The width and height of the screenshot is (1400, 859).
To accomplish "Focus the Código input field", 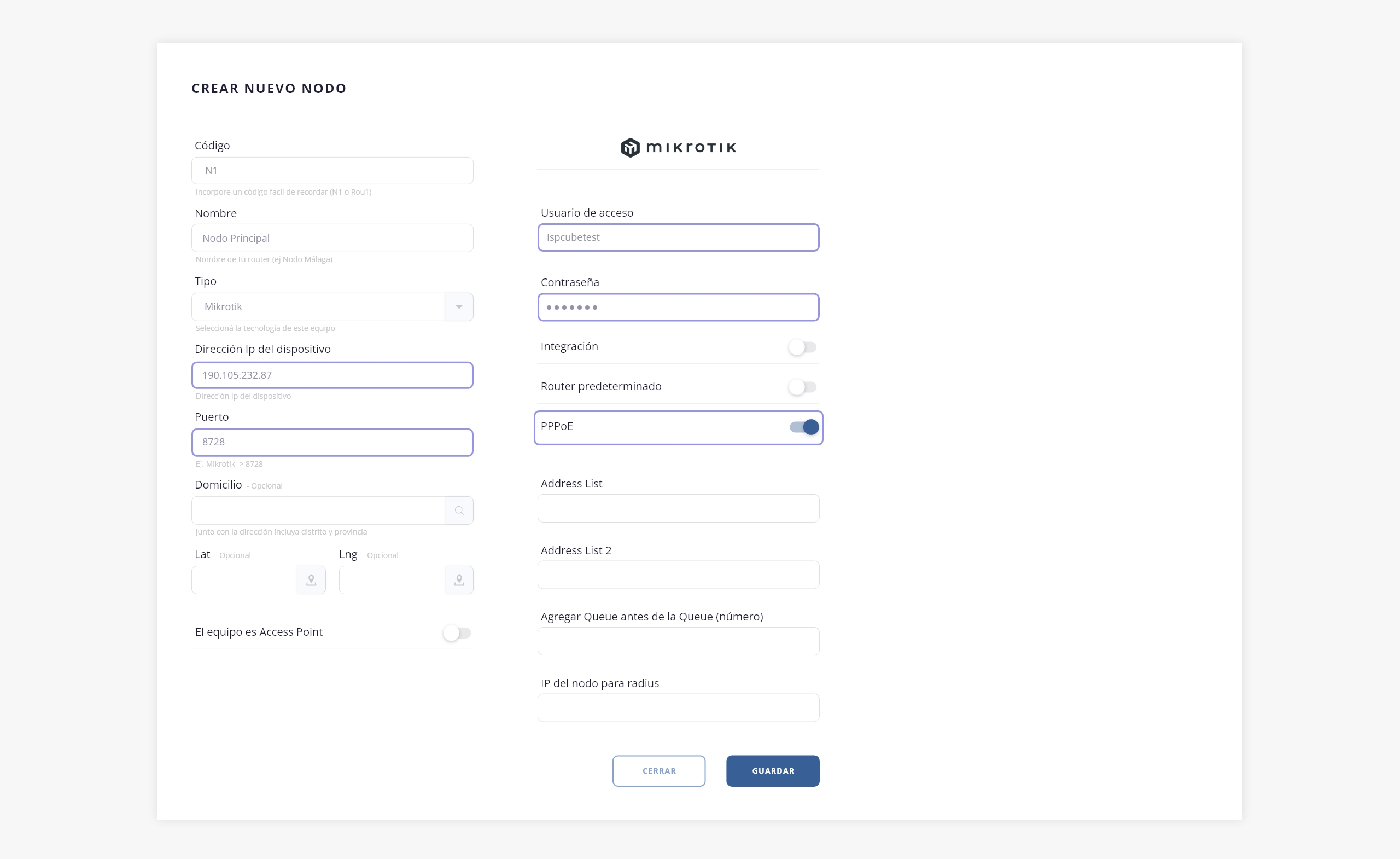I will [x=332, y=171].
